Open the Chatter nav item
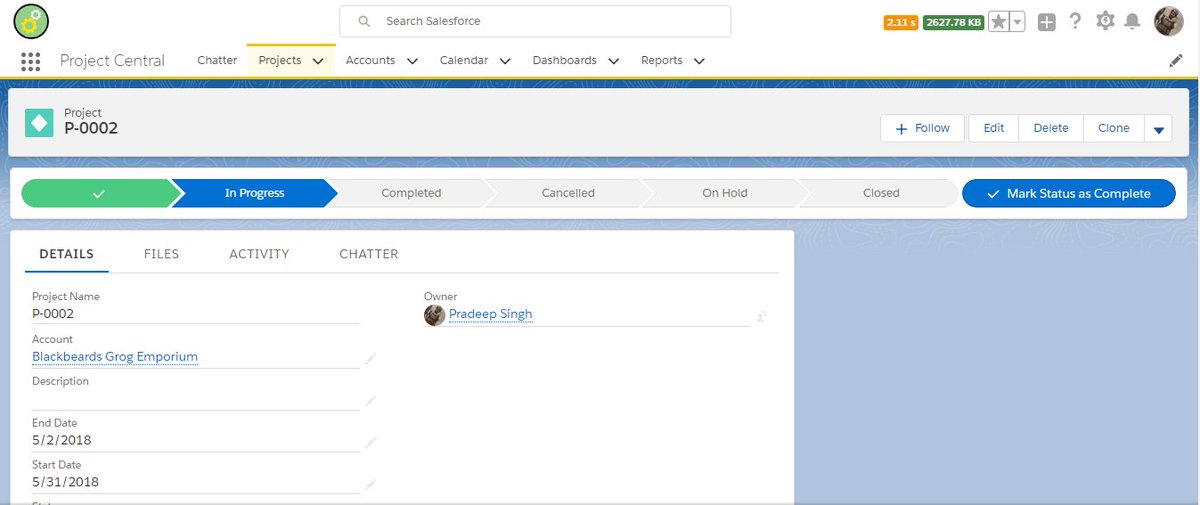 (x=217, y=60)
